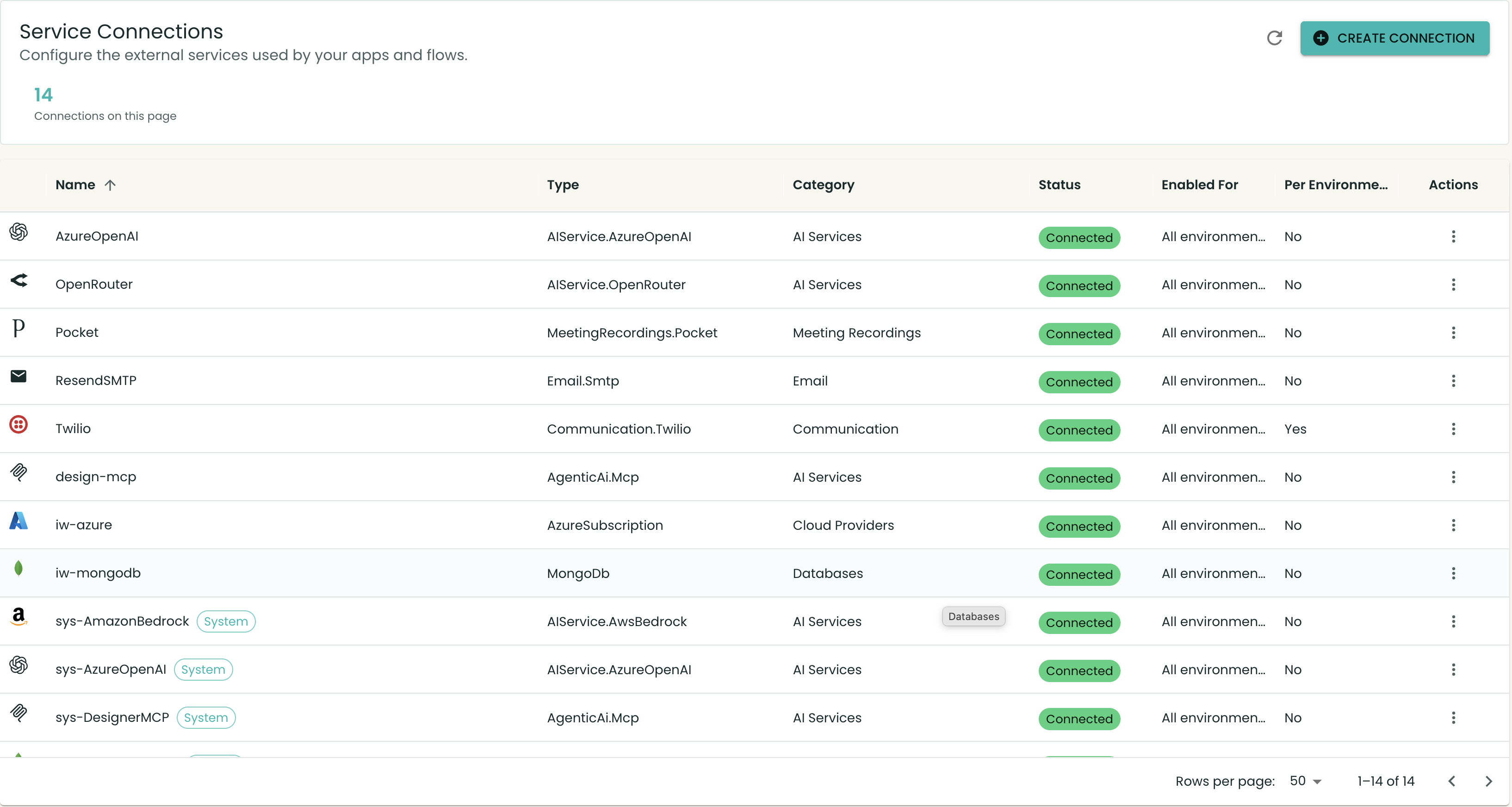This screenshot has width=1512, height=807.
Task: Click the MeetingRecordings.Pocket type cell
Action: [x=632, y=333]
